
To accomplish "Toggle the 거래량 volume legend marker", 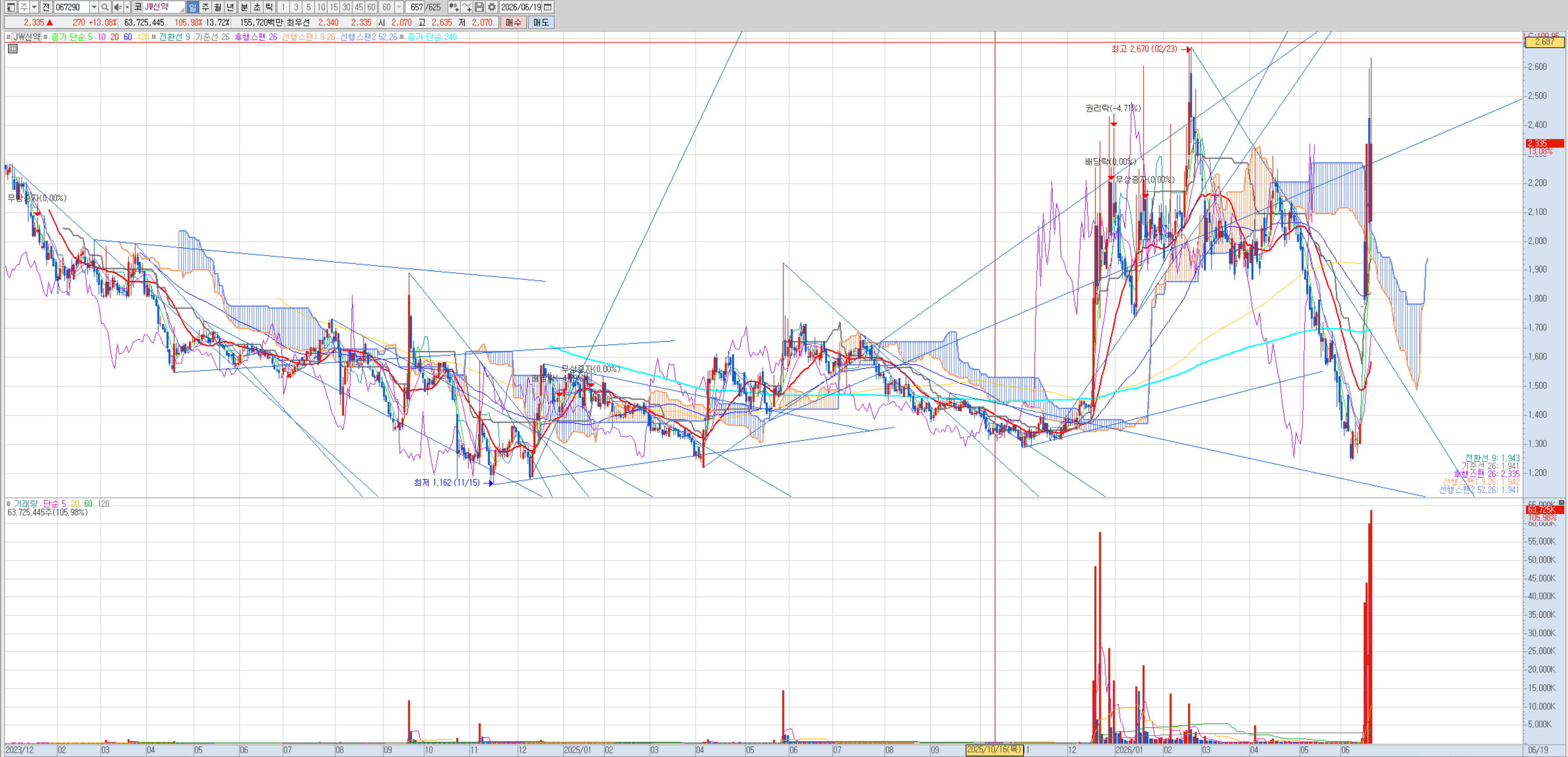I will [8, 503].
